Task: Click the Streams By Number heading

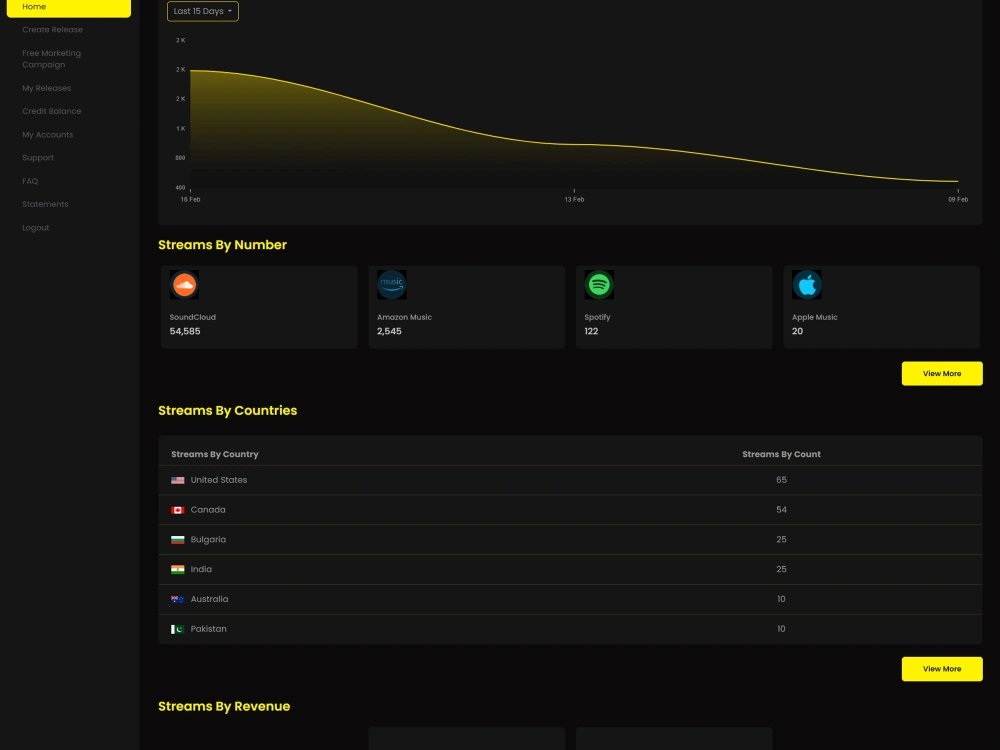Action: [x=223, y=245]
